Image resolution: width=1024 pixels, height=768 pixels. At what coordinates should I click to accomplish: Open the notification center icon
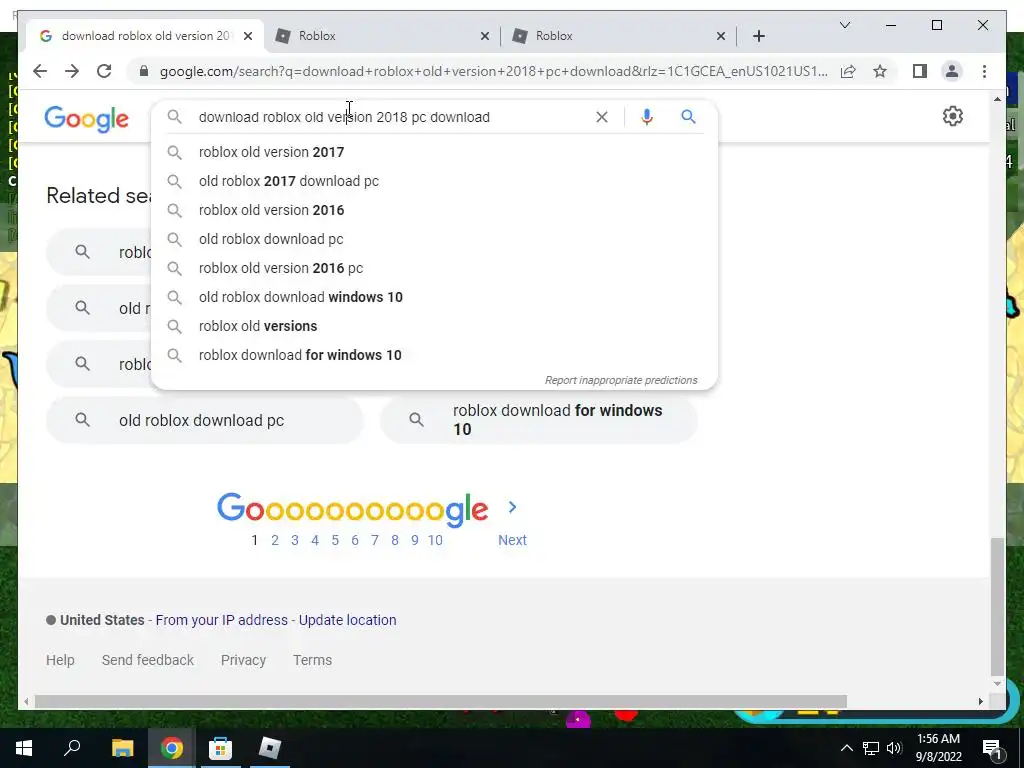tap(992, 748)
